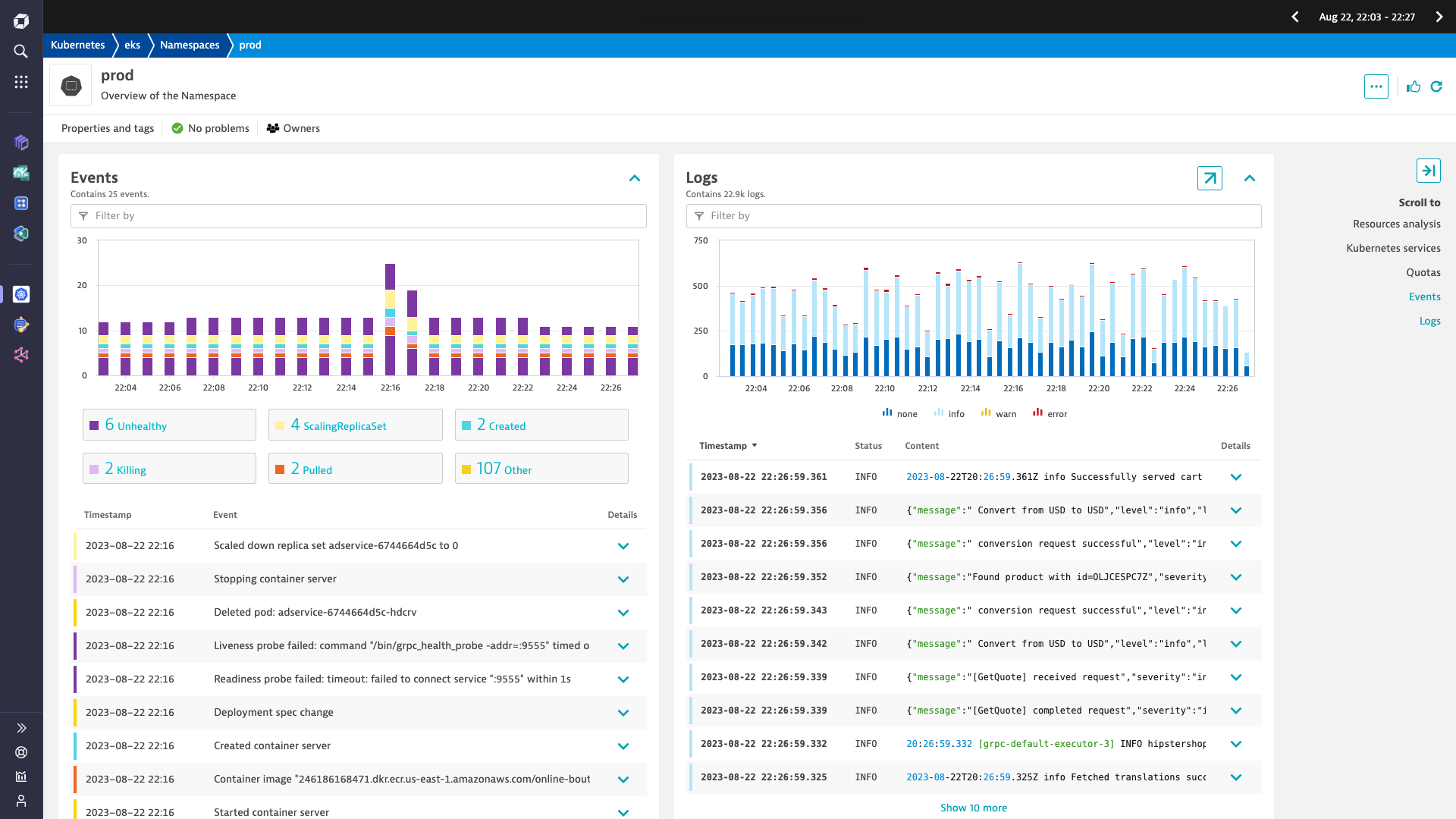Expand the Liveness probe failed event
1456x819 pixels.
click(x=623, y=645)
